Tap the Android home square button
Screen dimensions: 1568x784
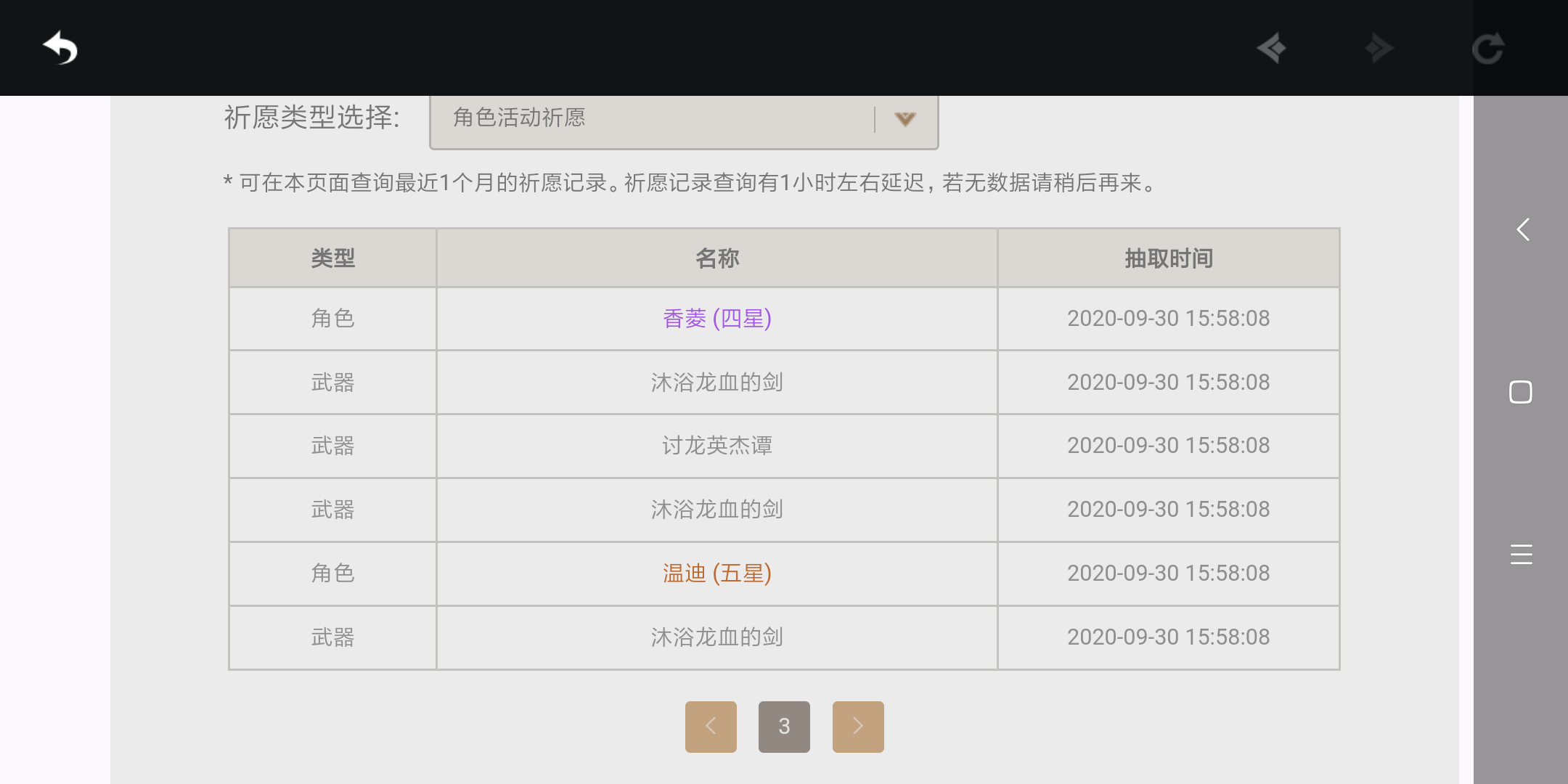point(1521,392)
